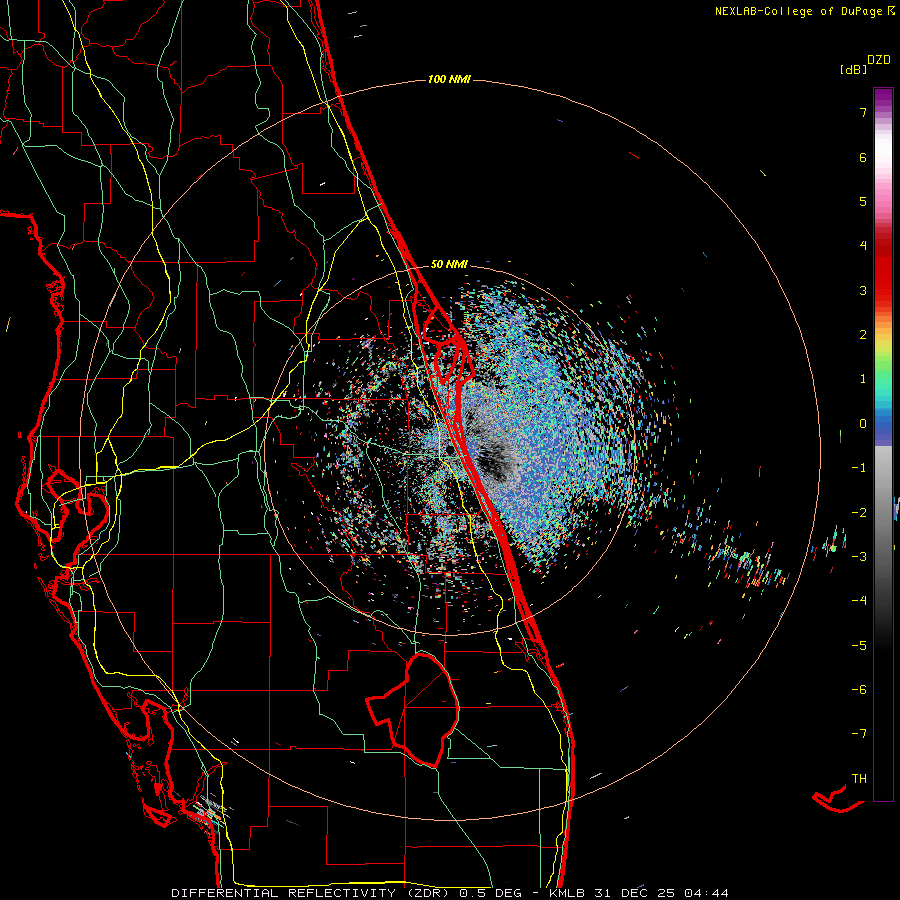The height and width of the screenshot is (900, 900).
Task: Select the -6 dB scale label
Action: pos(859,690)
